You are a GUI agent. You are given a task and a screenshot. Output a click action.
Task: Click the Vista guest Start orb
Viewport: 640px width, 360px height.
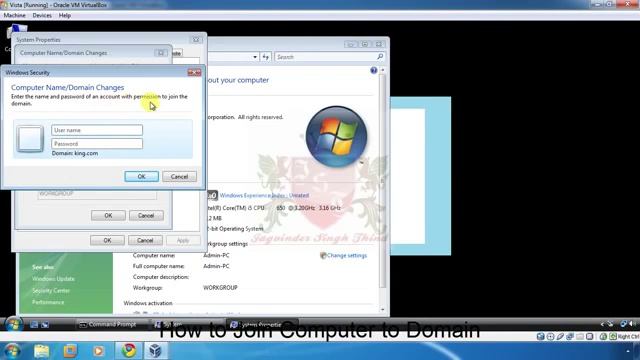[x=14, y=324]
